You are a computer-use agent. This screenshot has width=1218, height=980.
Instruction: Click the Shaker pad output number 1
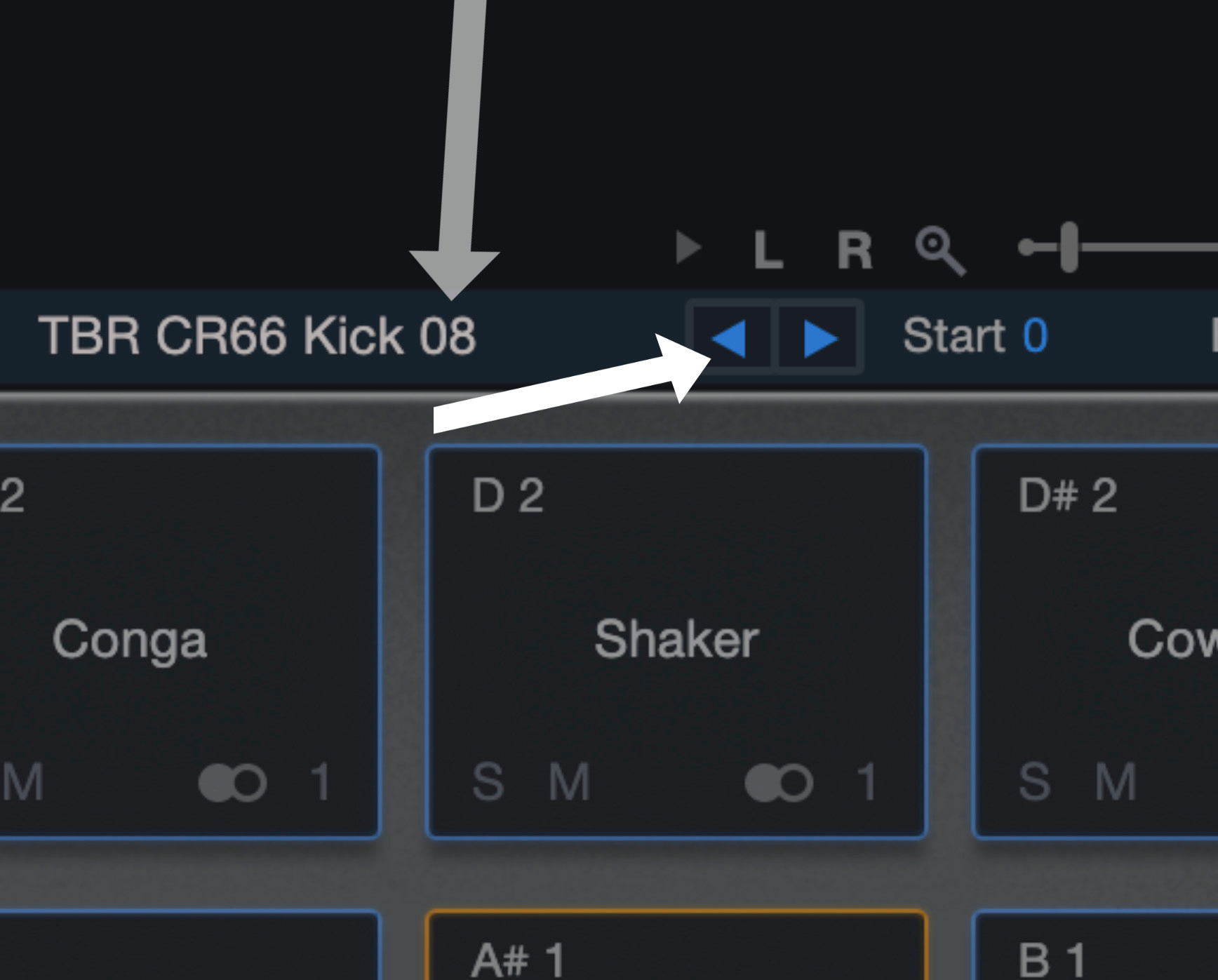click(x=868, y=781)
